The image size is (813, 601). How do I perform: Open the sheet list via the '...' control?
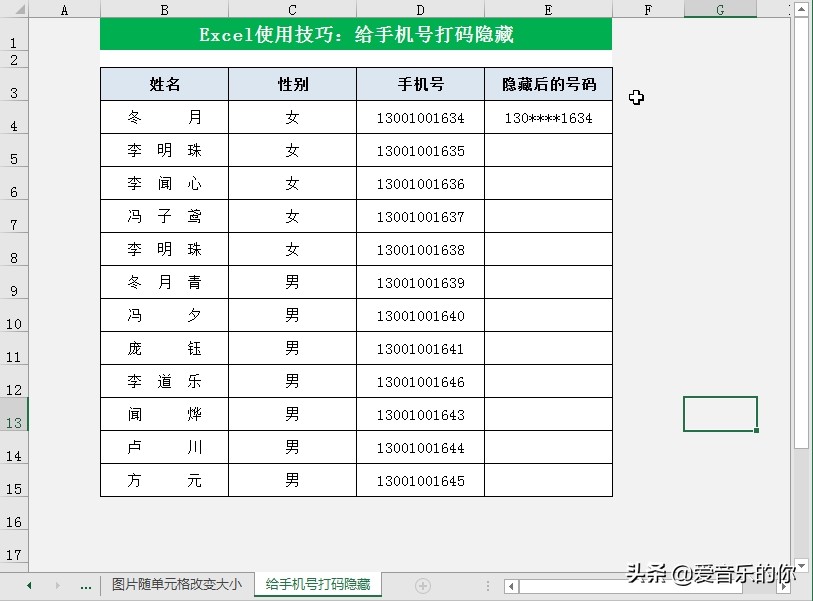click(86, 585)
